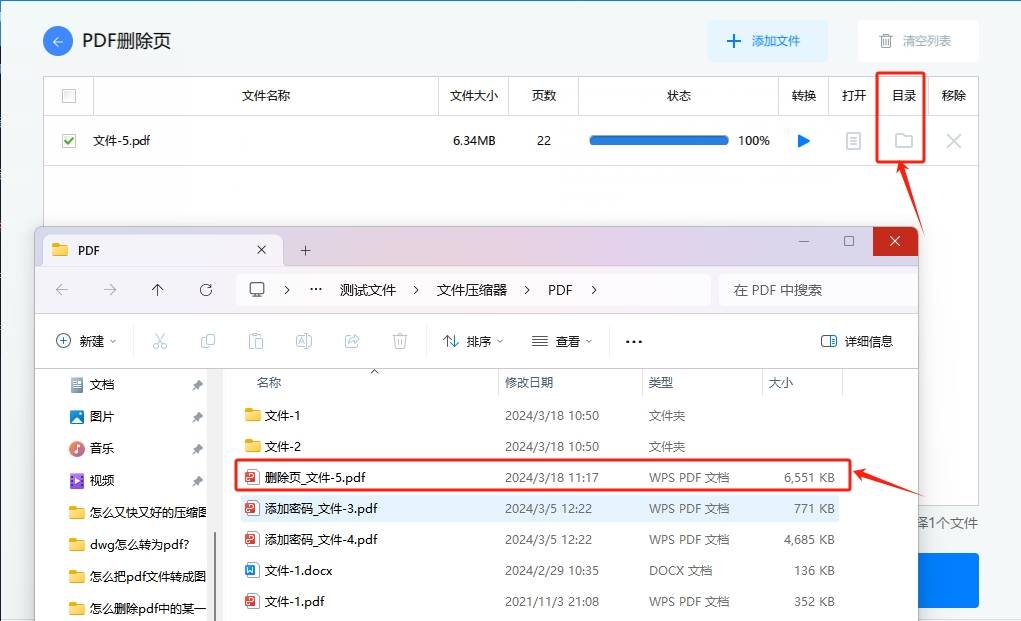Screen dimensions: 1021x621
Task: Select the Cut icon in Explorer toolbar
Action: coord(159,341)
